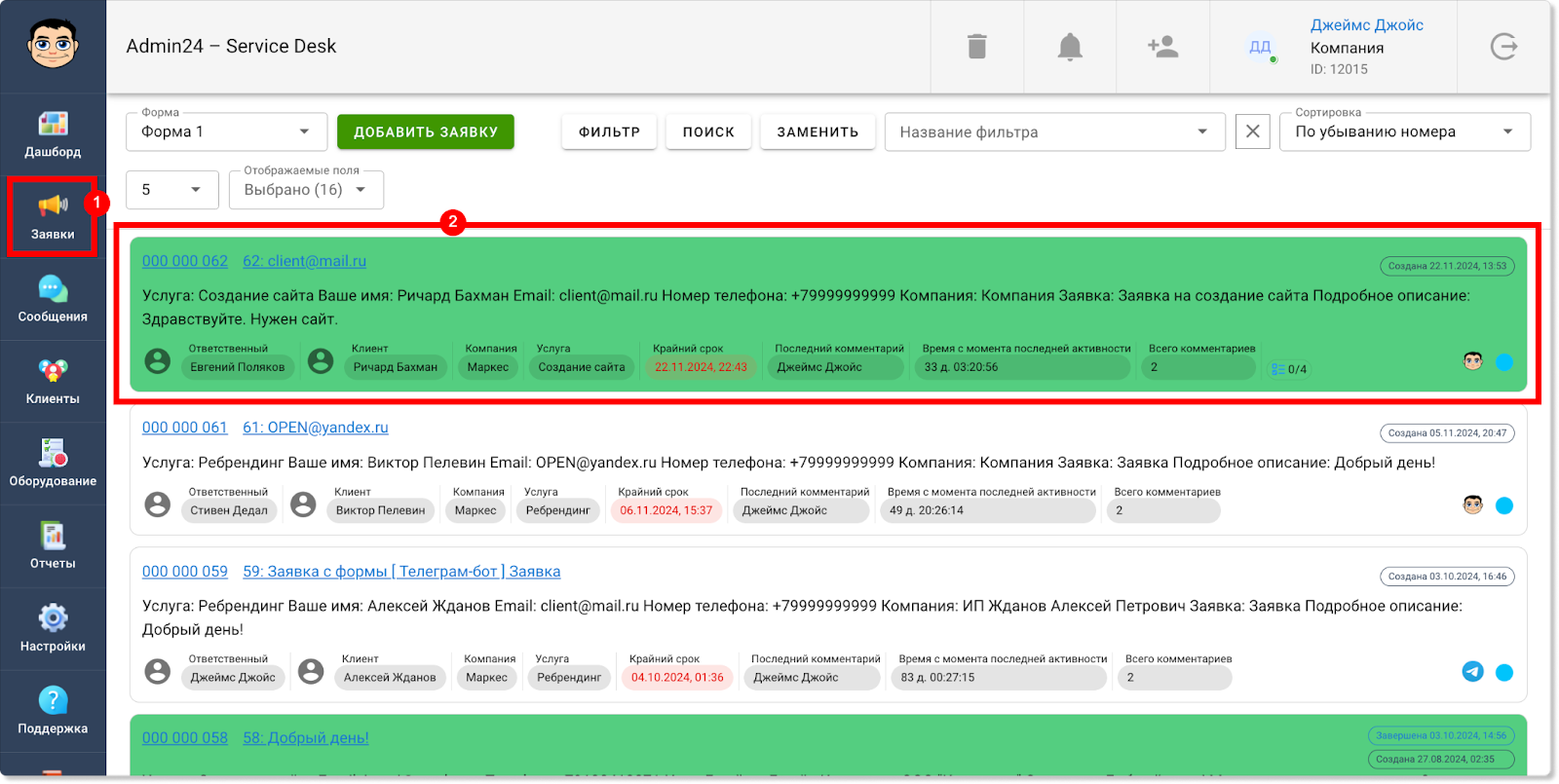The height and width of the screenshot is (784, 1559).
Task: Log out using the exit icon
Action: [x=1503, y=46]
